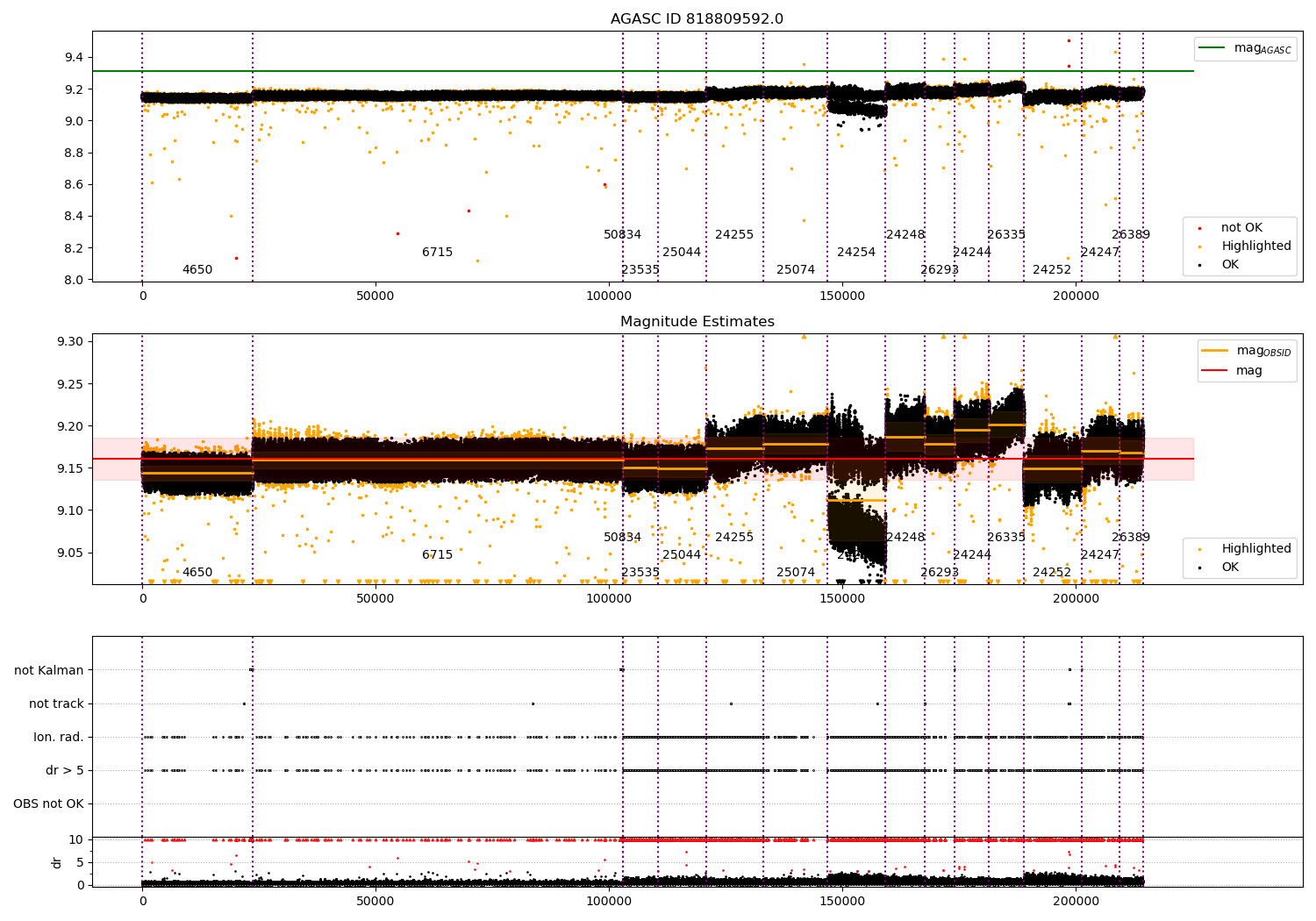Click OBSID label 25074 in the middle plot
This screenshot has width=1316, height=921.
pos(796,573)
